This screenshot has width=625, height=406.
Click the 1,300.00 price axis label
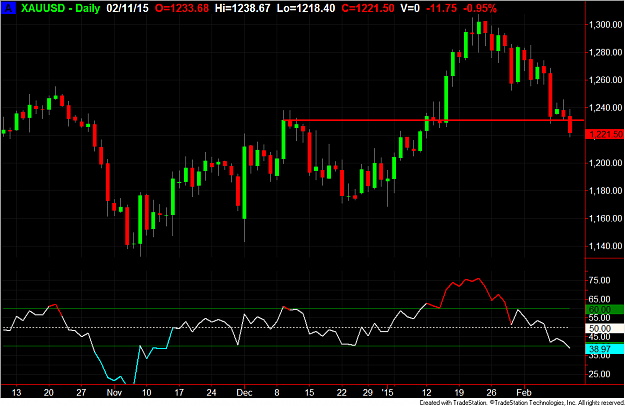coord(605,25)
